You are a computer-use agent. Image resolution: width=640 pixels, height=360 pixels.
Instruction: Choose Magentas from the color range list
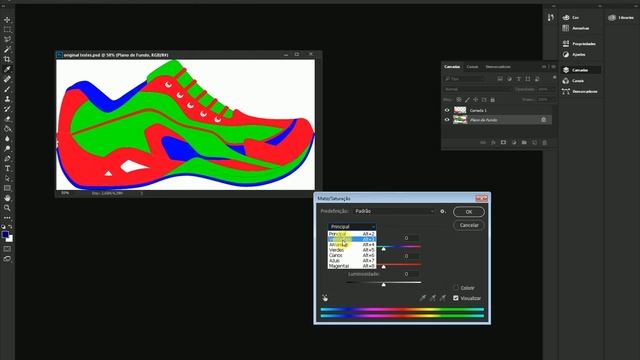(352, 266)
